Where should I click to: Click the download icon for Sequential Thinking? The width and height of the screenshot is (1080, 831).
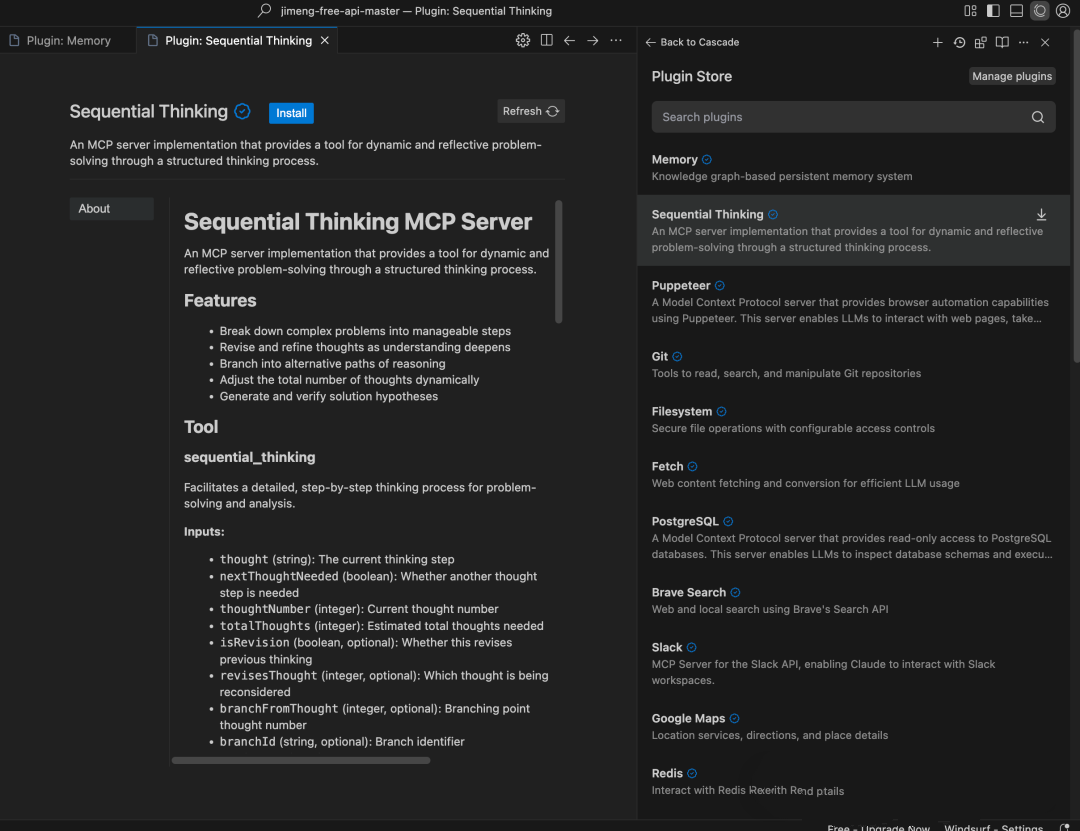pyautogui.click(x=1041, y=215)
